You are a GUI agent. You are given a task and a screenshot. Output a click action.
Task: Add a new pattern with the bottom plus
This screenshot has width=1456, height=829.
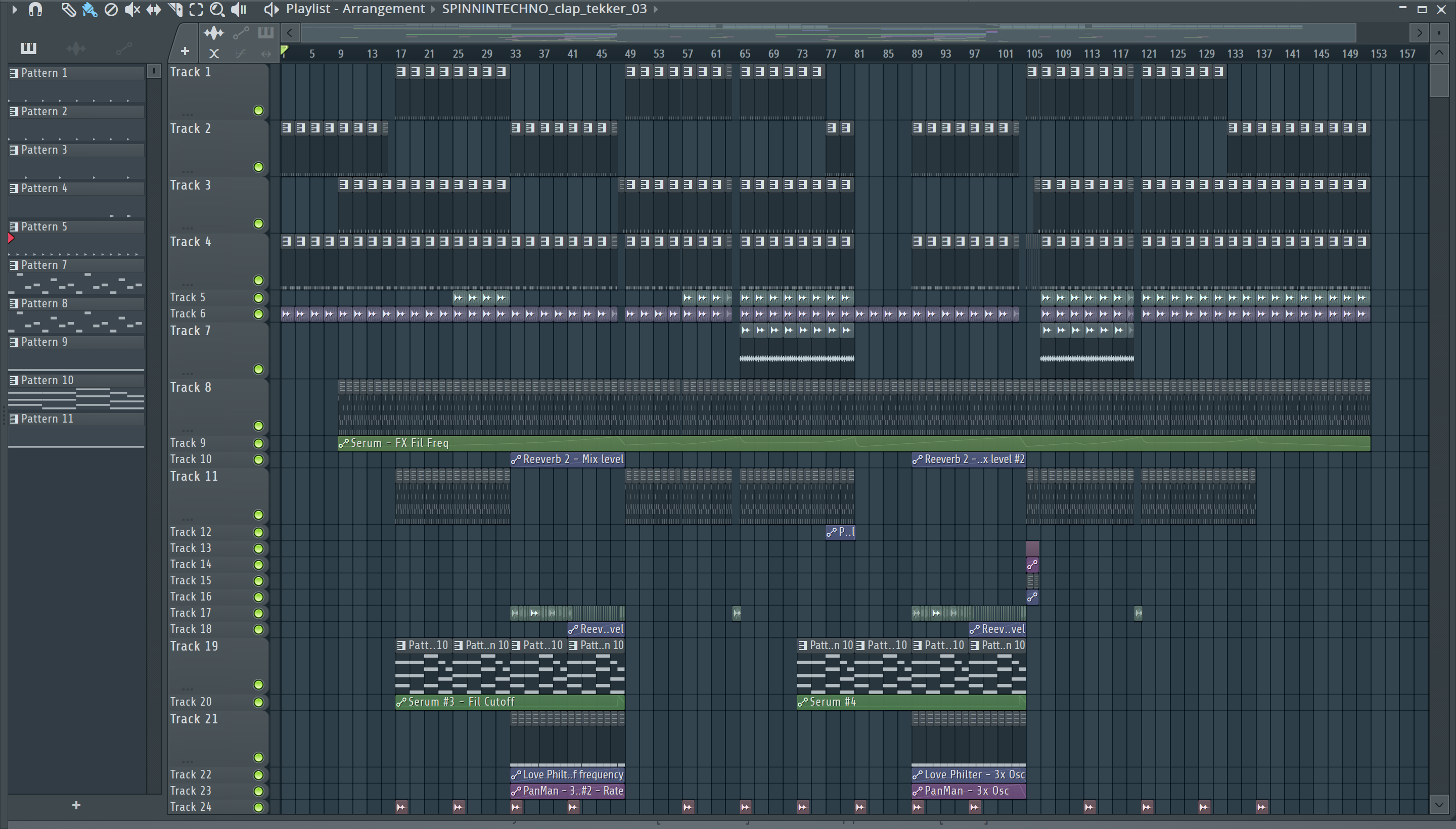pos(76,805)
